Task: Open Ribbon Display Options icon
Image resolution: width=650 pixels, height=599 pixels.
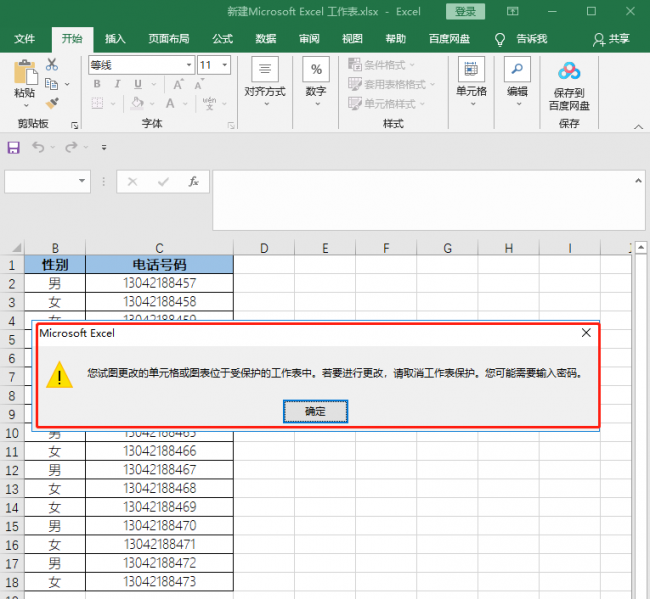Action: [512, 11]
